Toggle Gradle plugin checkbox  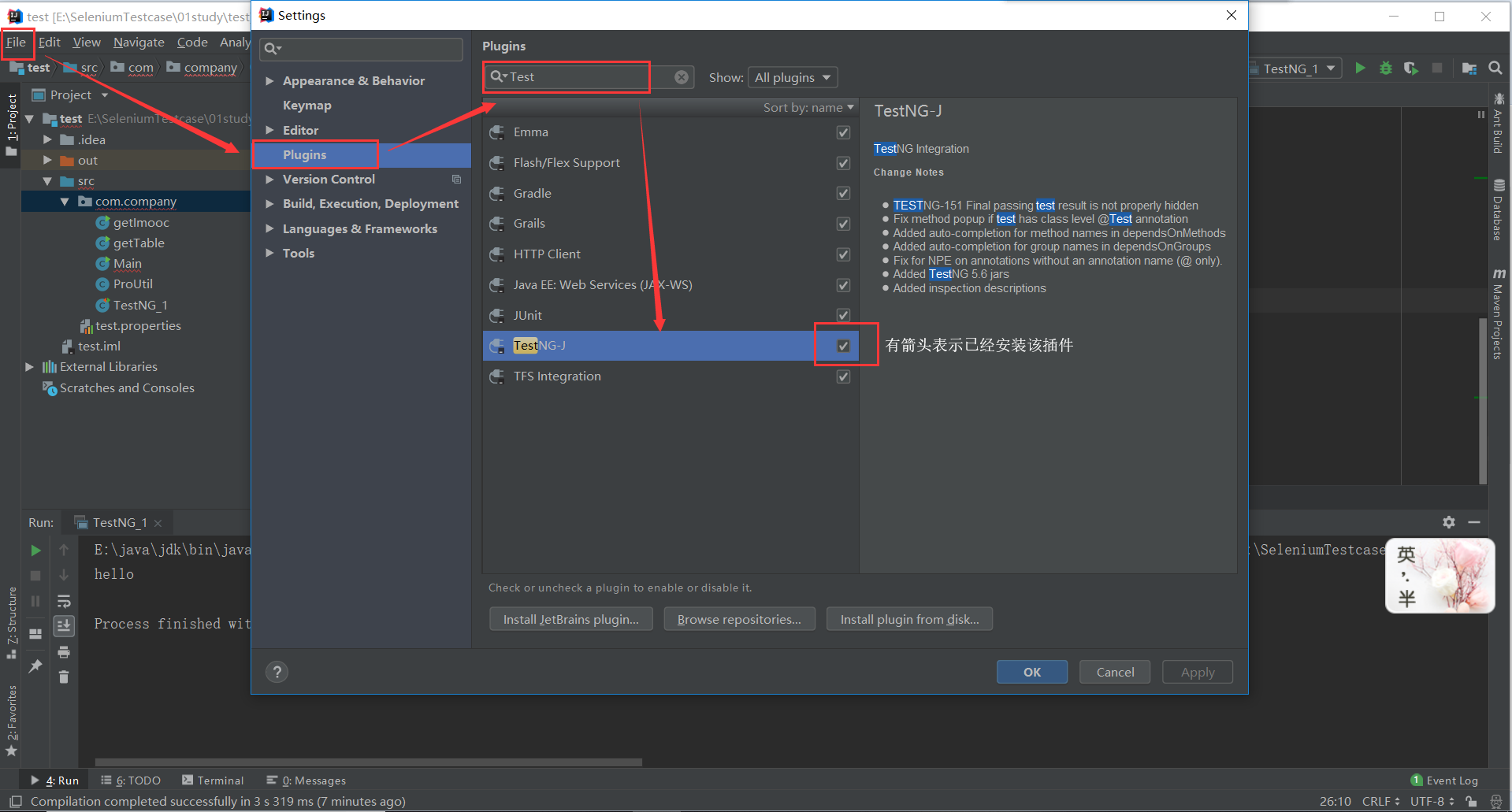click(x=843, y=193)
